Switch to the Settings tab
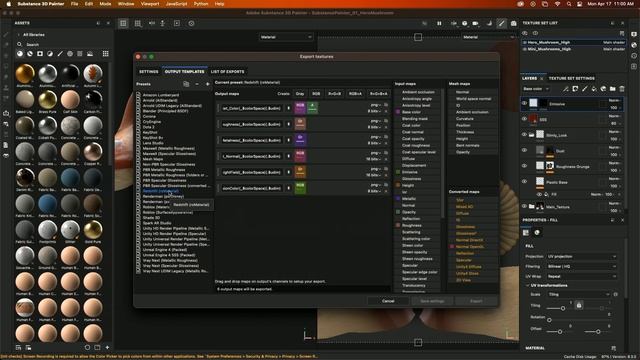The height and width of the screenshot is (360, 640). point(149,72)
